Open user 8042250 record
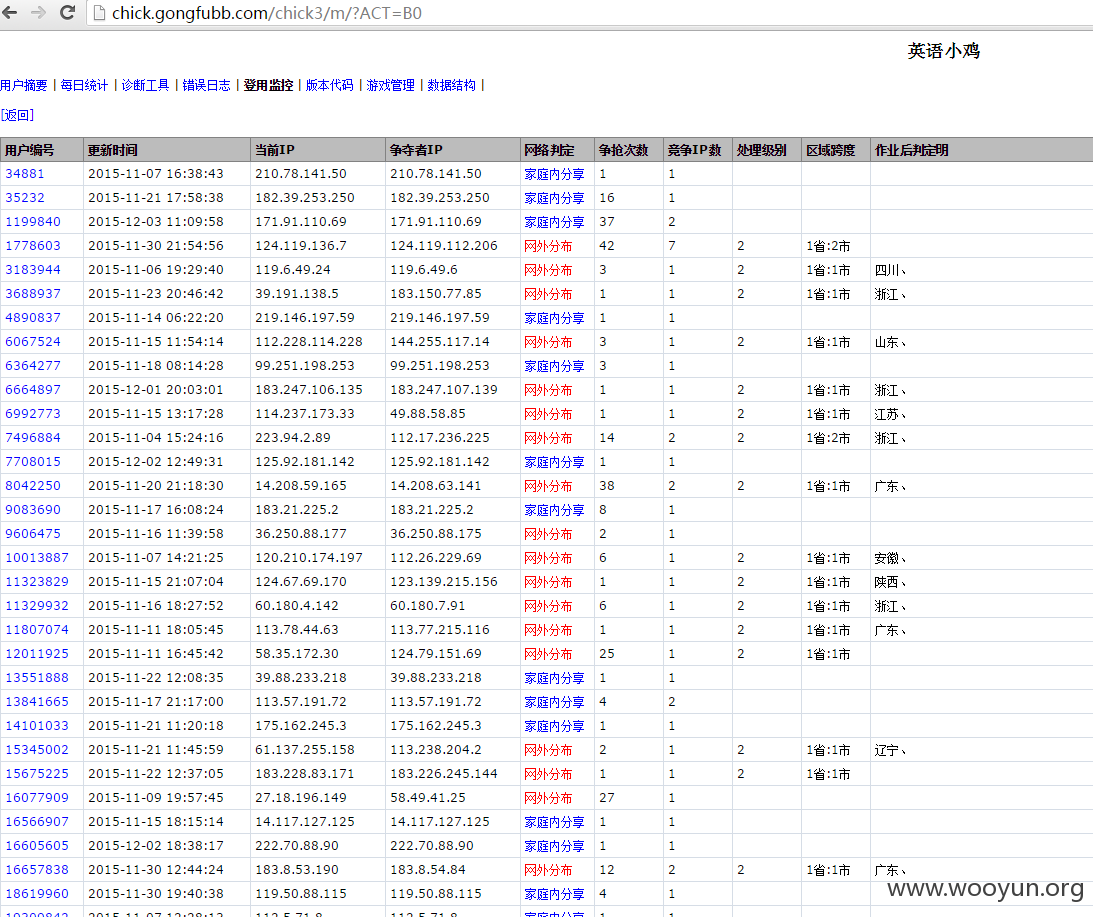The height and width of the screenshot is (917, 1093). (33, 486)
